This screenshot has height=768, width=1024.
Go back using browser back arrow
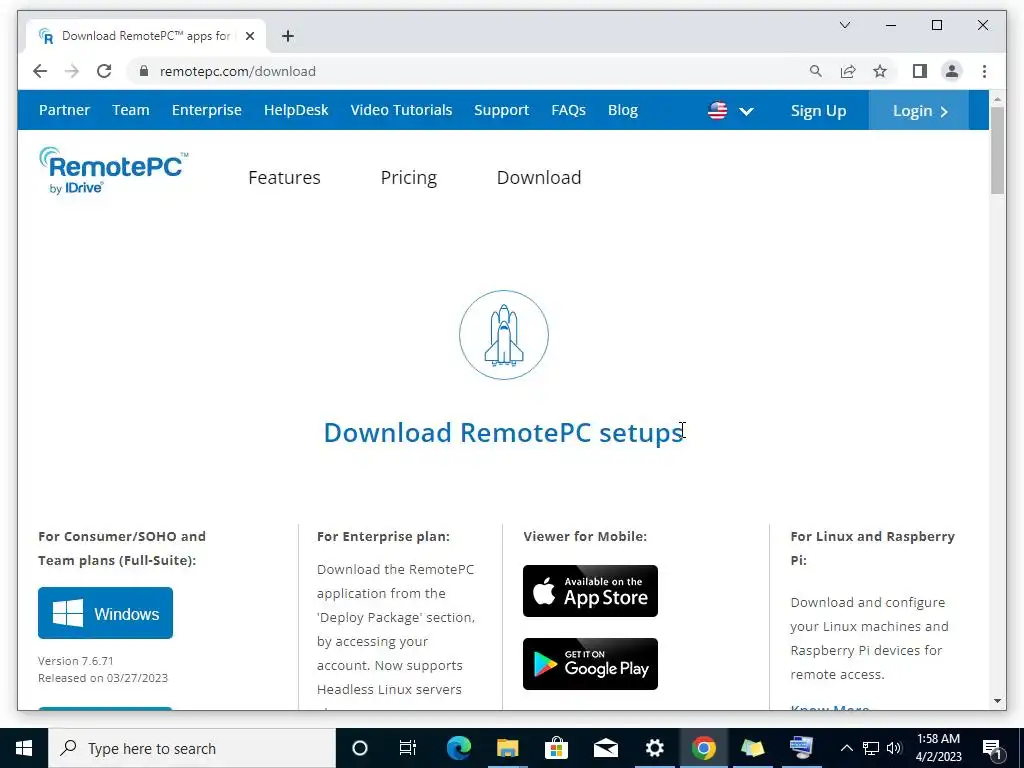click(40, 71)
